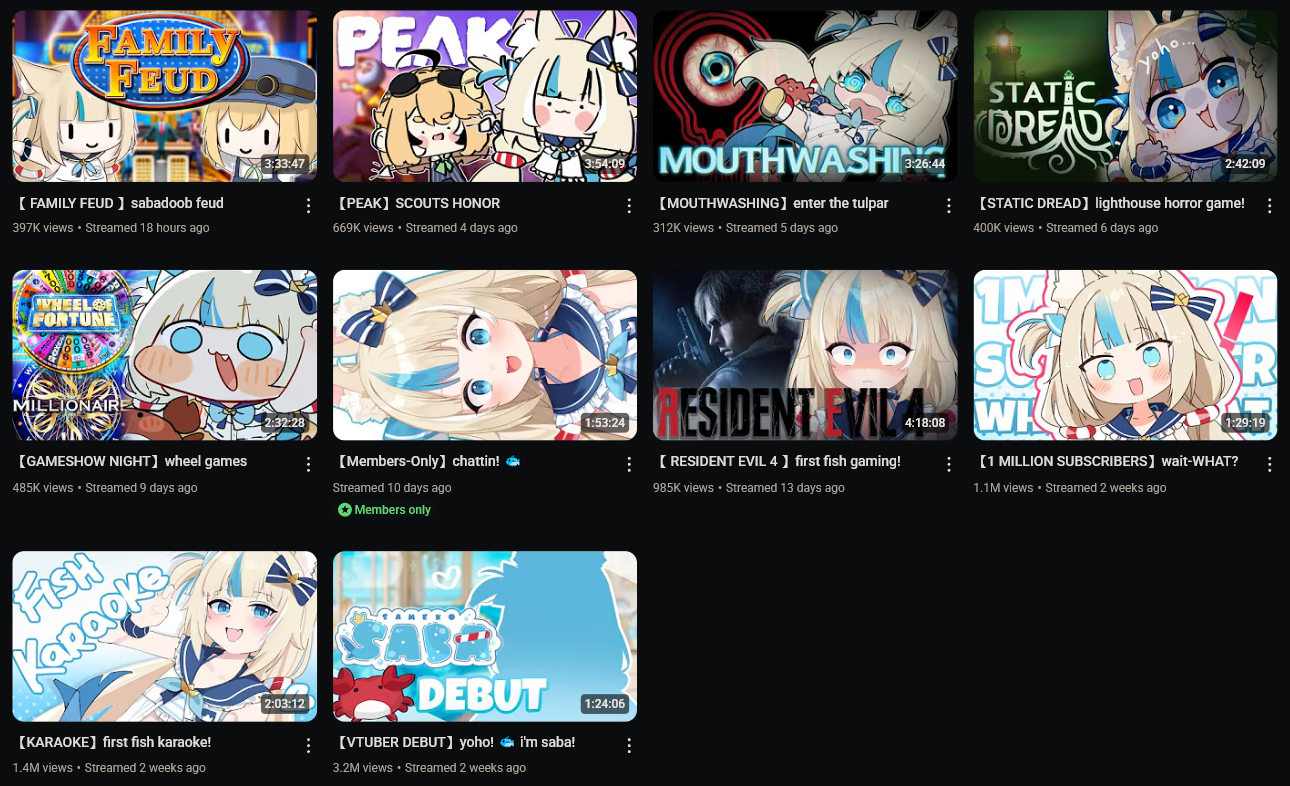Click the "wait-WHAT?" 1 million subscribers title
This screenshot has height=786, width=1290.
[1106, 461]
